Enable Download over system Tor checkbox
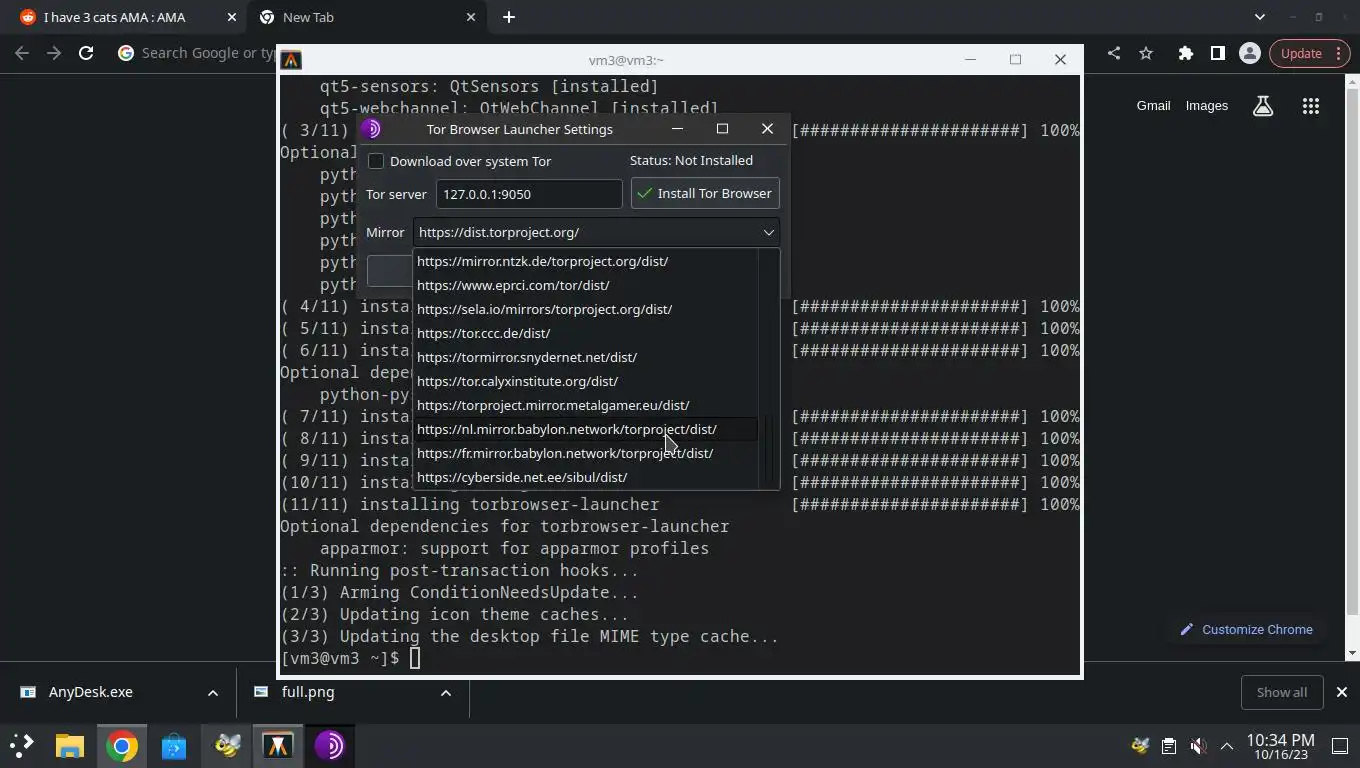Screen dimensions: 1360x768 point(376,161)
